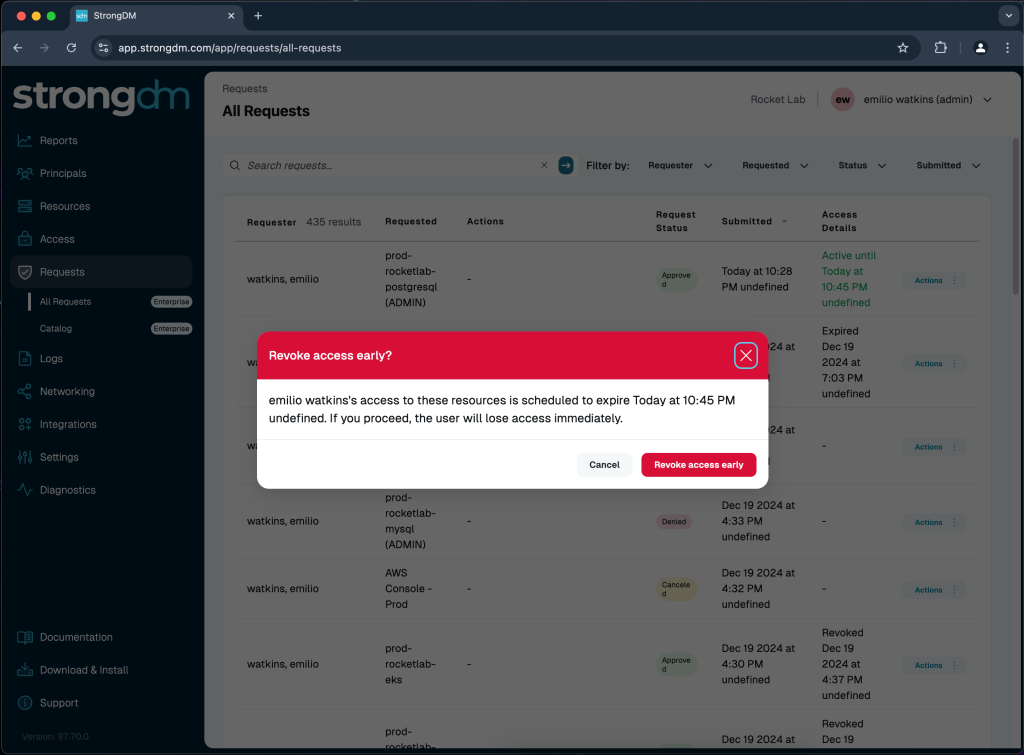Open the Requester filter dropdown

pyautogui.click(x=680, y=165)
